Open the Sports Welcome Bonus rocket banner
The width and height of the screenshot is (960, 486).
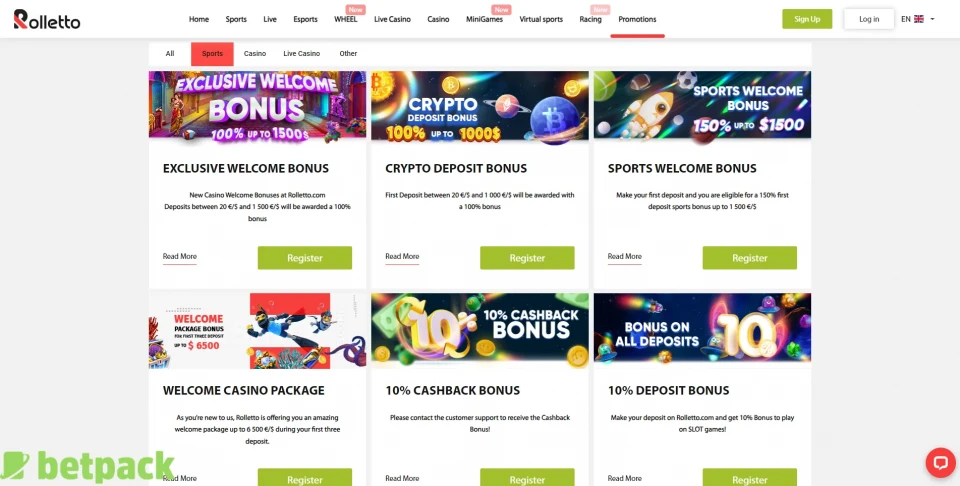click(x=702, y=108)
